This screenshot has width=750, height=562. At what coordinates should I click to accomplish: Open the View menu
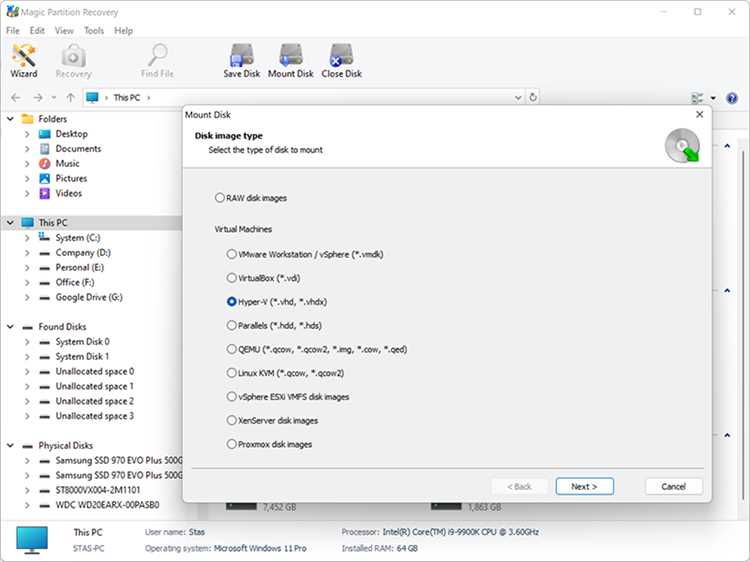[x=64, y=31]
